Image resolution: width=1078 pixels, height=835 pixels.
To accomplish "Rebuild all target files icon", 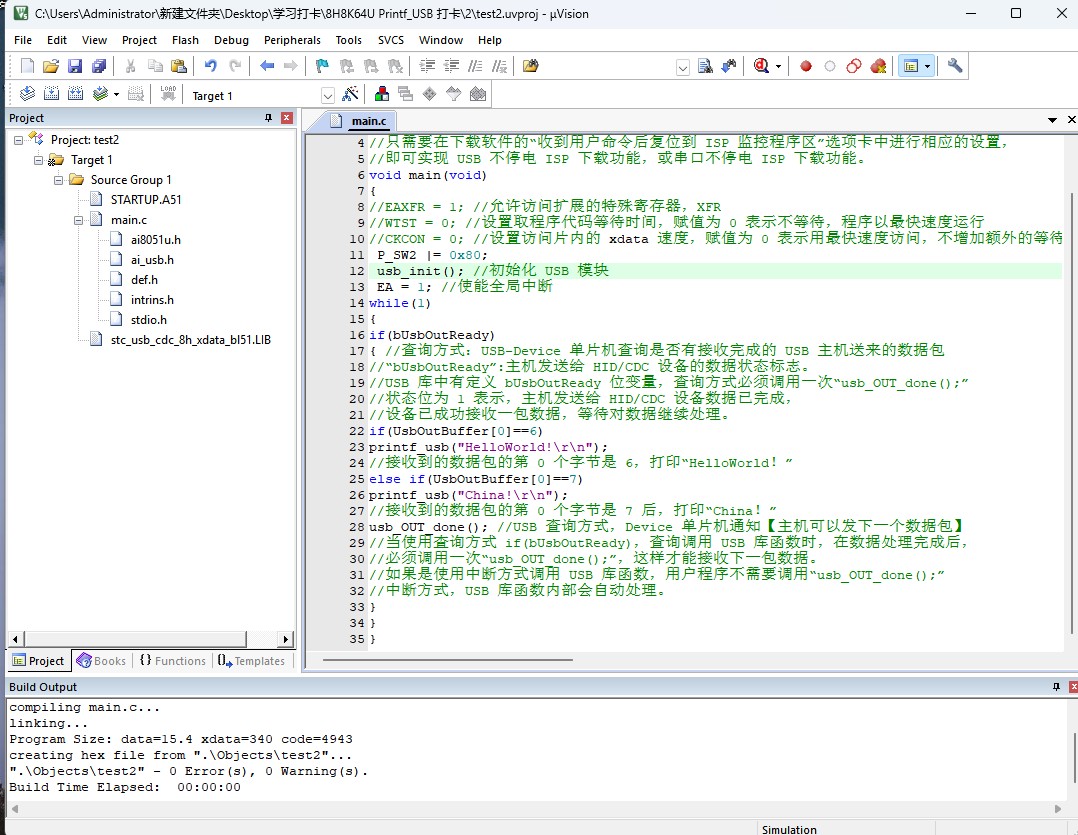I will click(x=76, y=94).
